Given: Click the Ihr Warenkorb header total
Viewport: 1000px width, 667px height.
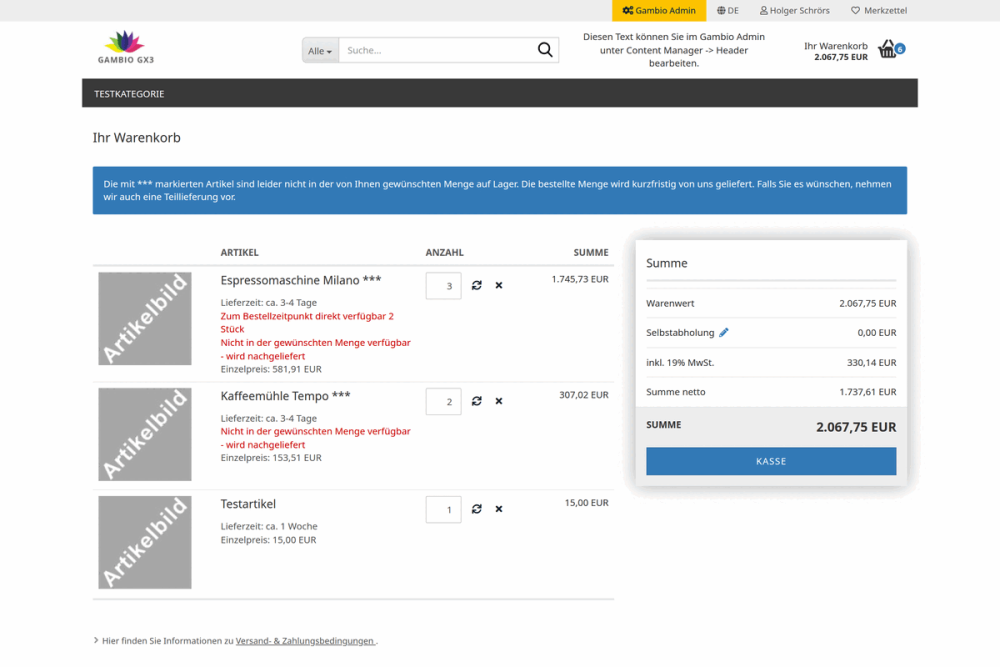Looking at the screenshot, I should 835,51.
